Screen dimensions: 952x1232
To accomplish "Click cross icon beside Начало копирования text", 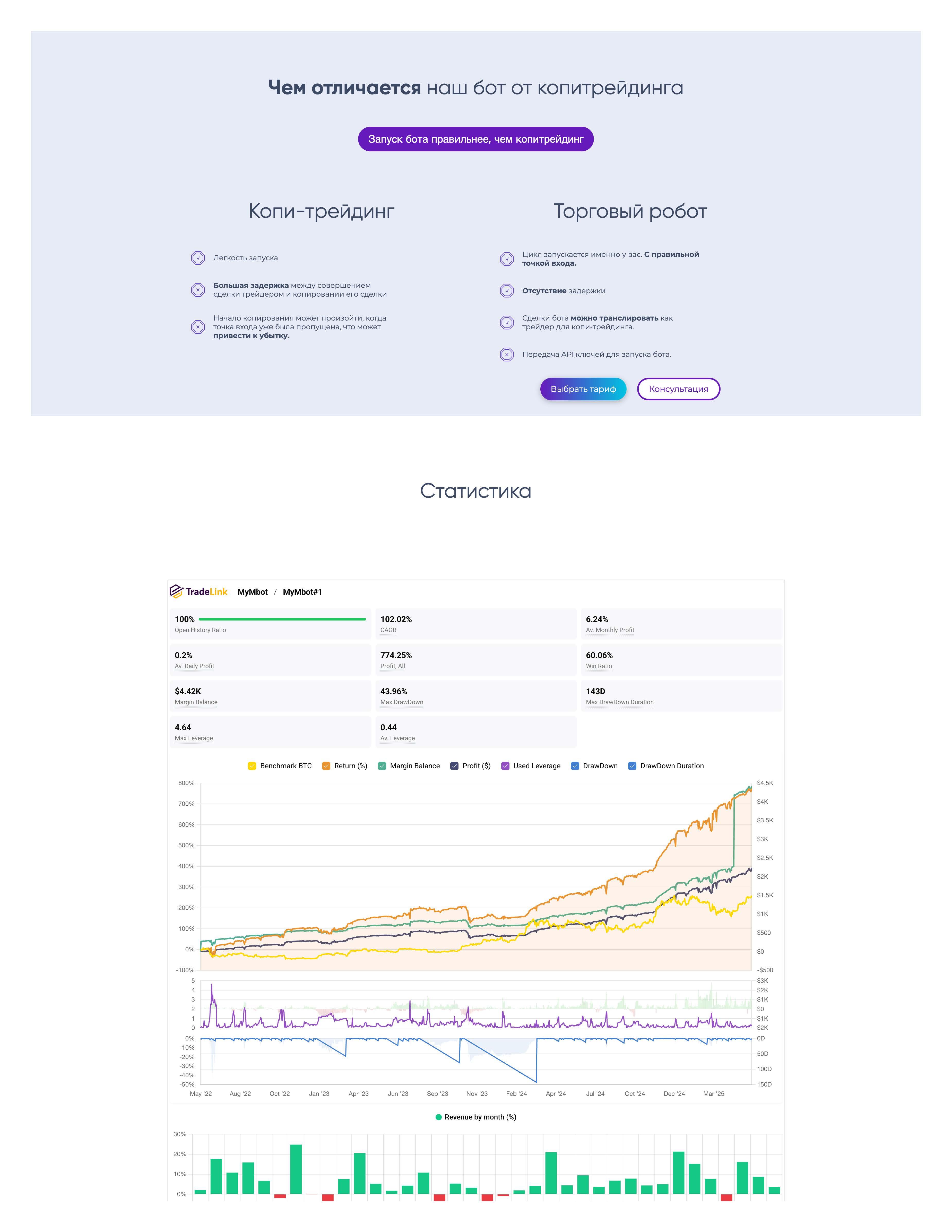I will pyautogui.click(x=198, y=327).
